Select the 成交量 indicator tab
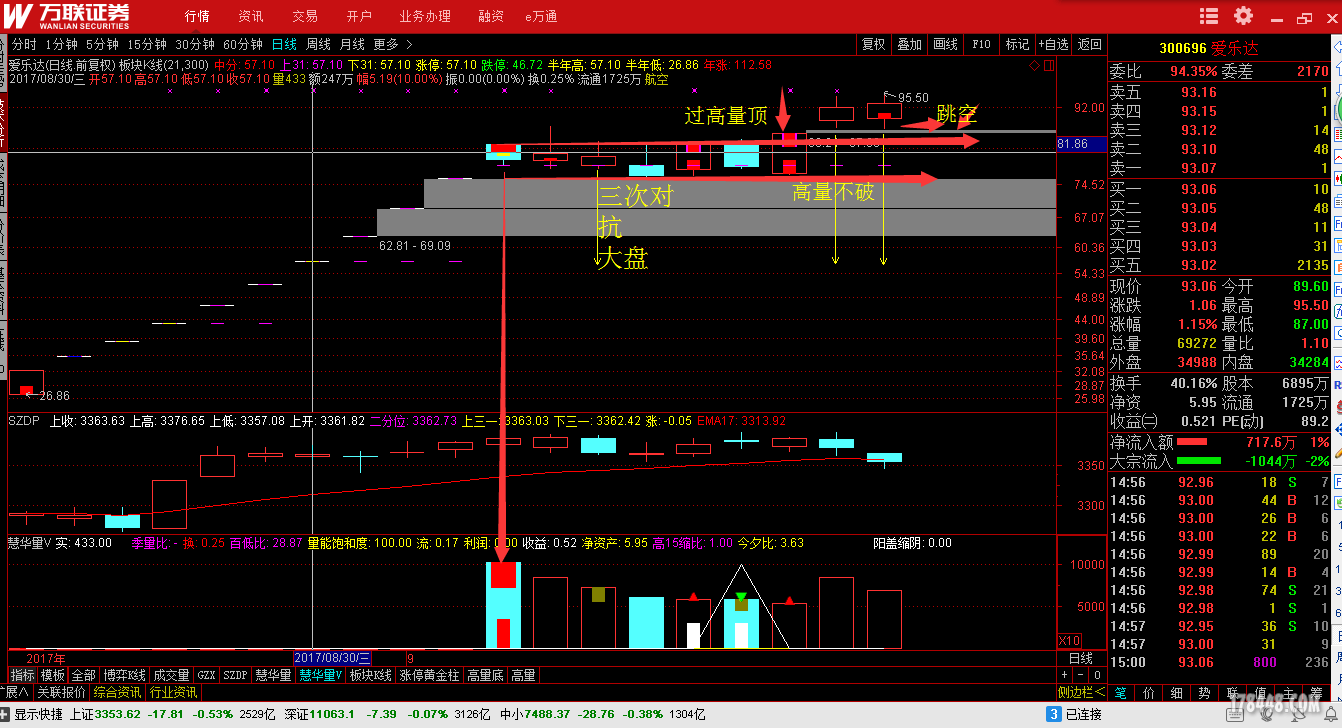Viewport: 1342px width, 728px height. point(171,676)
